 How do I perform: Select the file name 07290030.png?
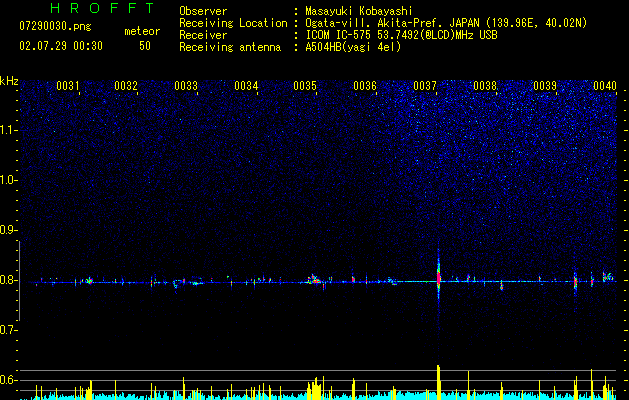coord(55,26)
